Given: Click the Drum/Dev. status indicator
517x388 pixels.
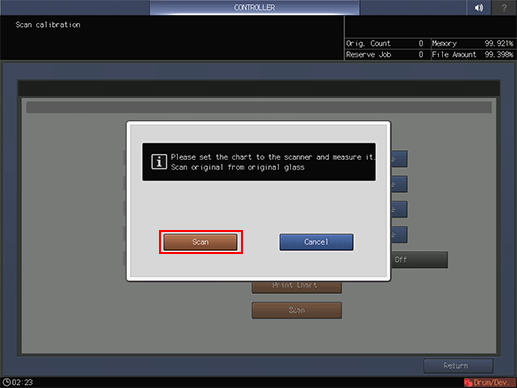Looking at the screenshot, I should (x=490, y=382).
